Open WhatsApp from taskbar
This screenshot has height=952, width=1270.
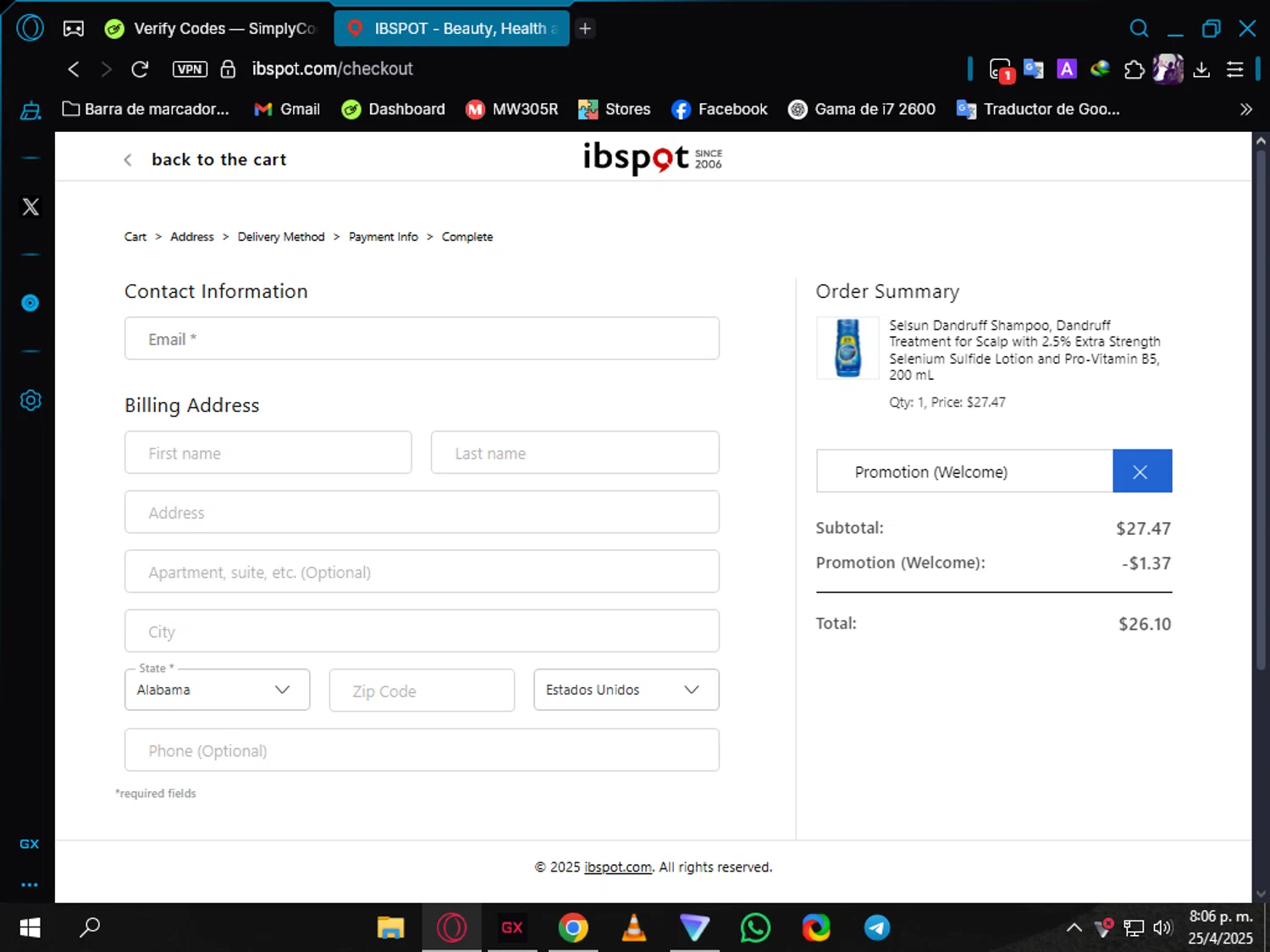point(755,928)
